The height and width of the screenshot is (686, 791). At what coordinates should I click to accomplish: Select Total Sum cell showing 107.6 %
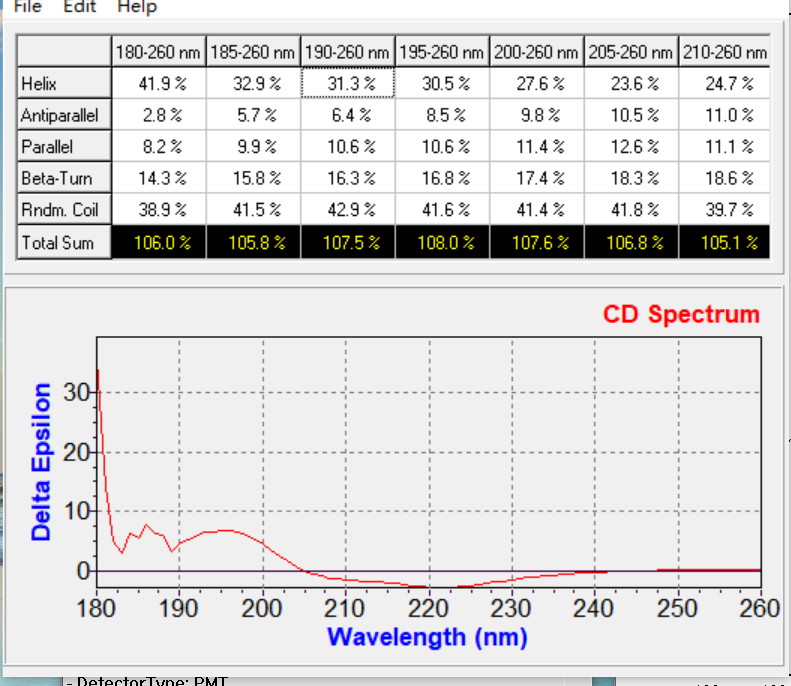(537, 242)
